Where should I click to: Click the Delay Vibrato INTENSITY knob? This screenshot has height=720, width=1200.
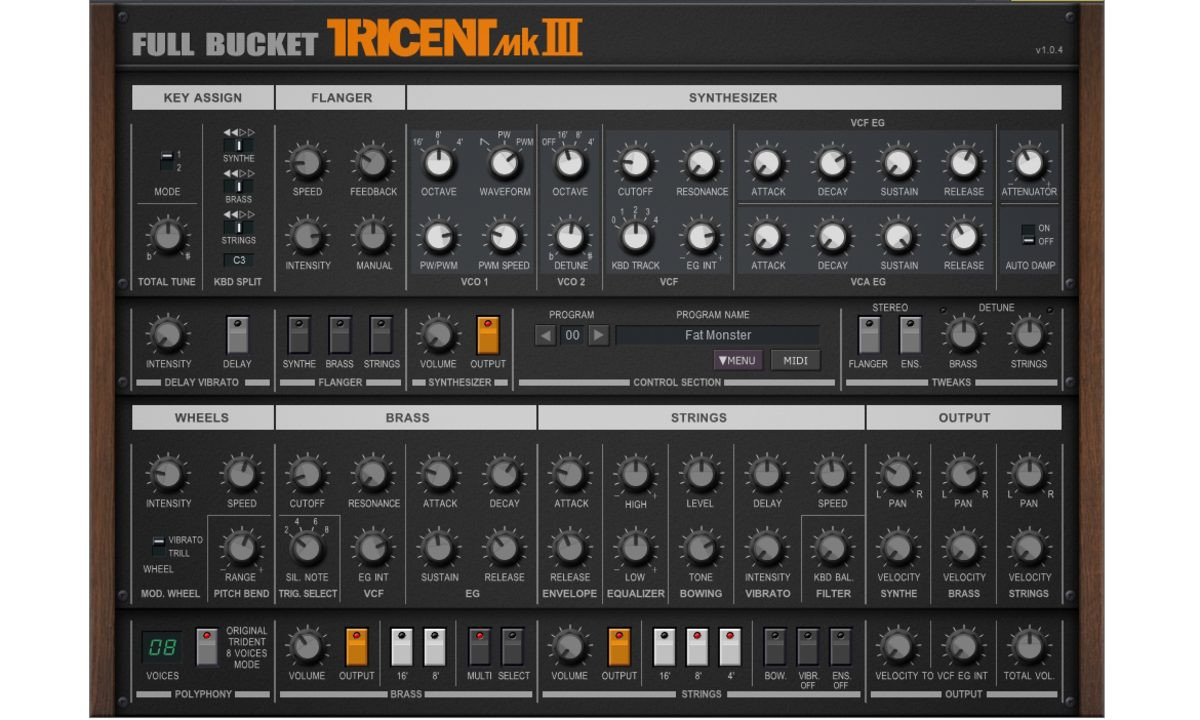click(167, 335)
